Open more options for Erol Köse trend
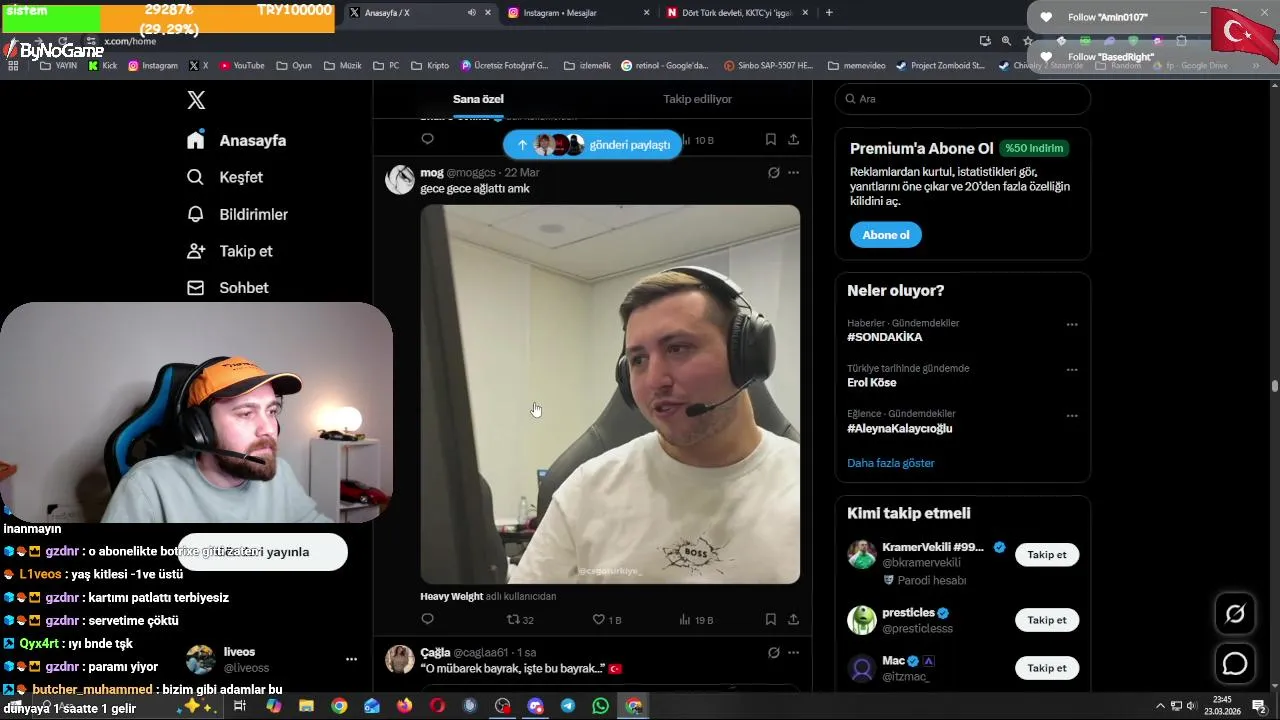Image resolution: width=1280 pixels, height=720 pixels. (1072, 369)
